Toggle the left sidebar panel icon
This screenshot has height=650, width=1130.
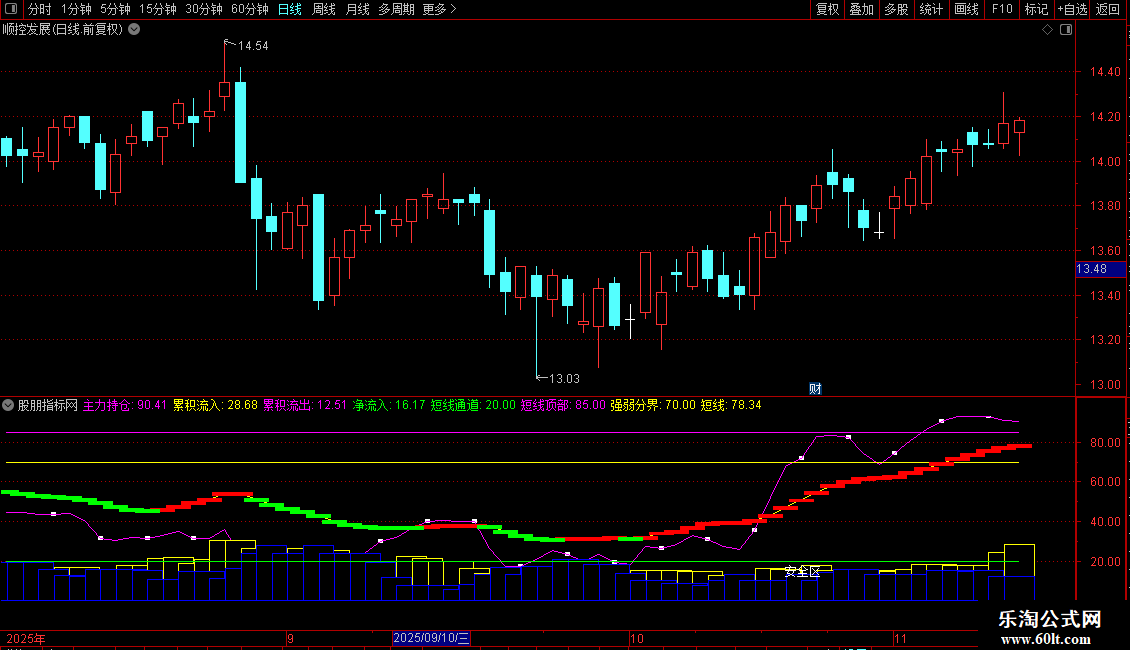point(11,9)
